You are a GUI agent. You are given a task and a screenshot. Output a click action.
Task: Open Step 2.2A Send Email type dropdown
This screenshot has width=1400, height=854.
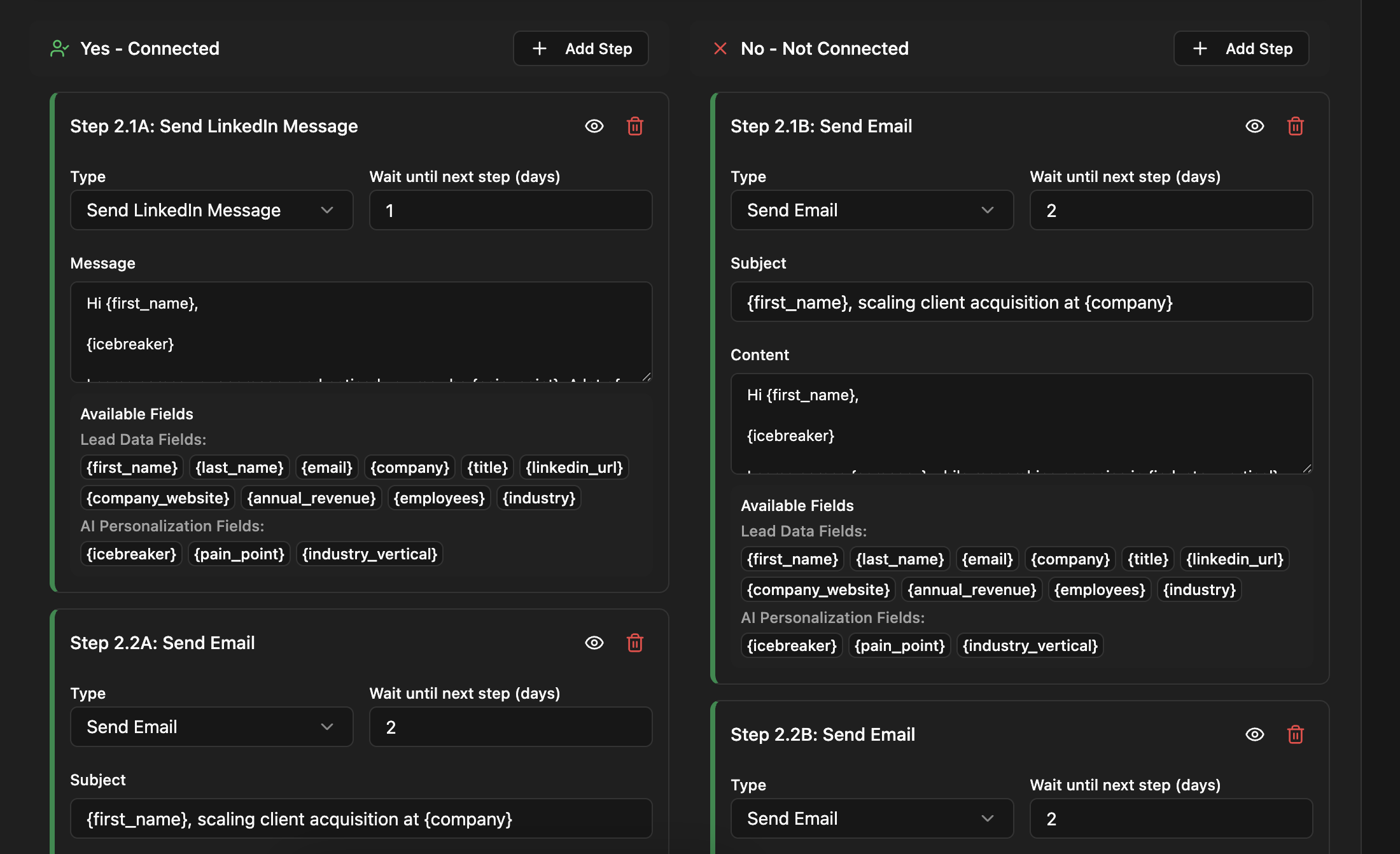211,727
